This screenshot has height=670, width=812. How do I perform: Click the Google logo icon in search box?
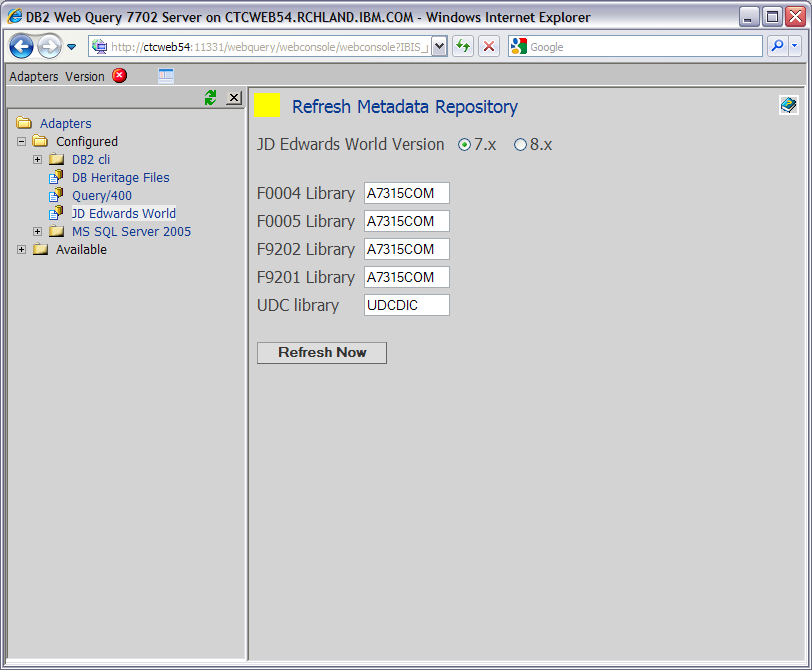point(518,47)
